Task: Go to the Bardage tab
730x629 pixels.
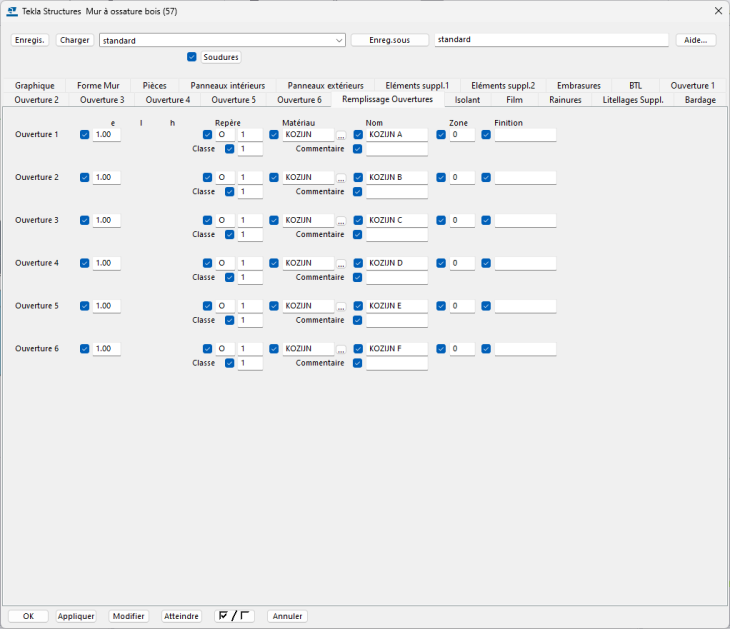Action: pos(700,100)
